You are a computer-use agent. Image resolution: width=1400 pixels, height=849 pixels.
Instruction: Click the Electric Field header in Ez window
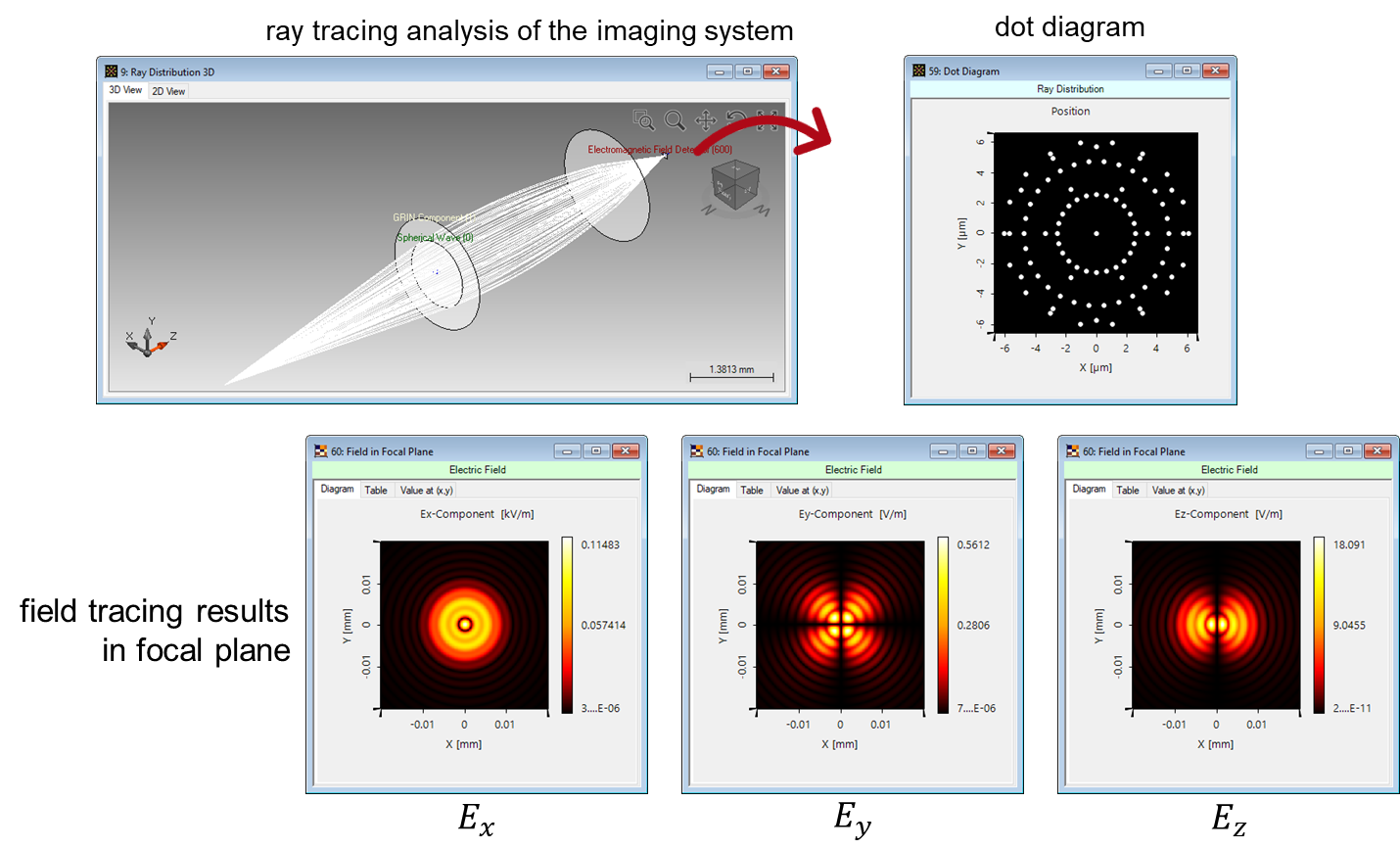[x=1229, y=470]
